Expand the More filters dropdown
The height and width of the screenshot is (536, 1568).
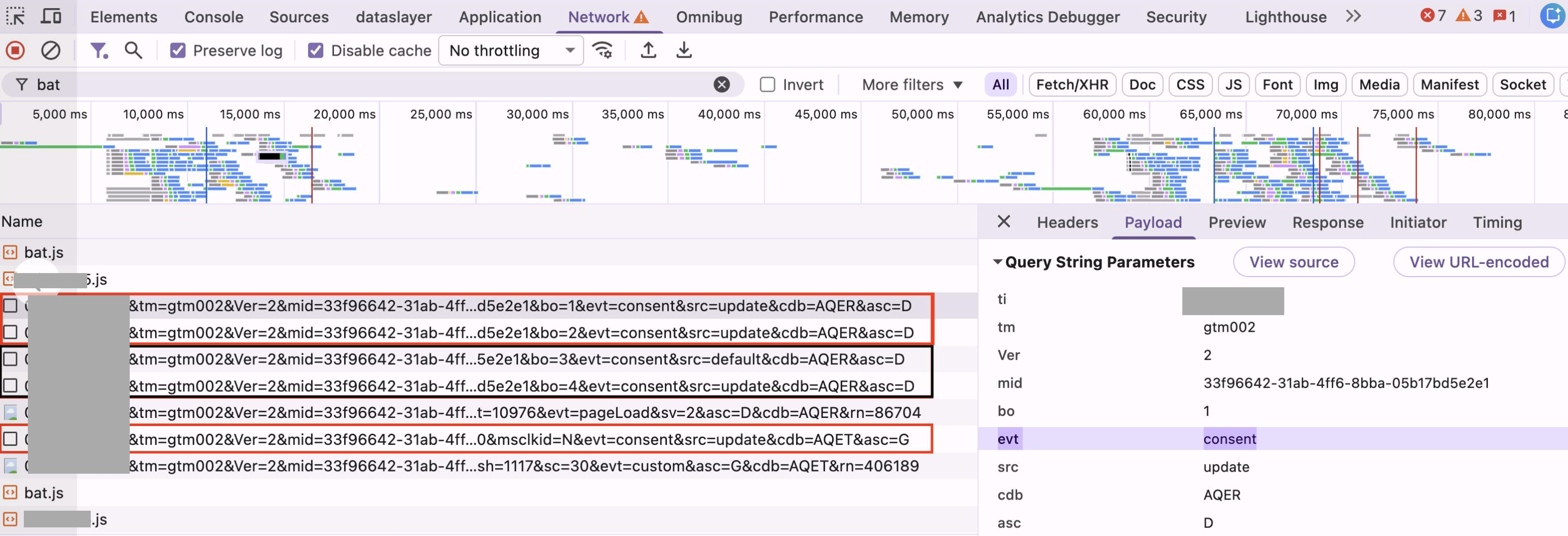pyautogui.click(x=912, y=85)
